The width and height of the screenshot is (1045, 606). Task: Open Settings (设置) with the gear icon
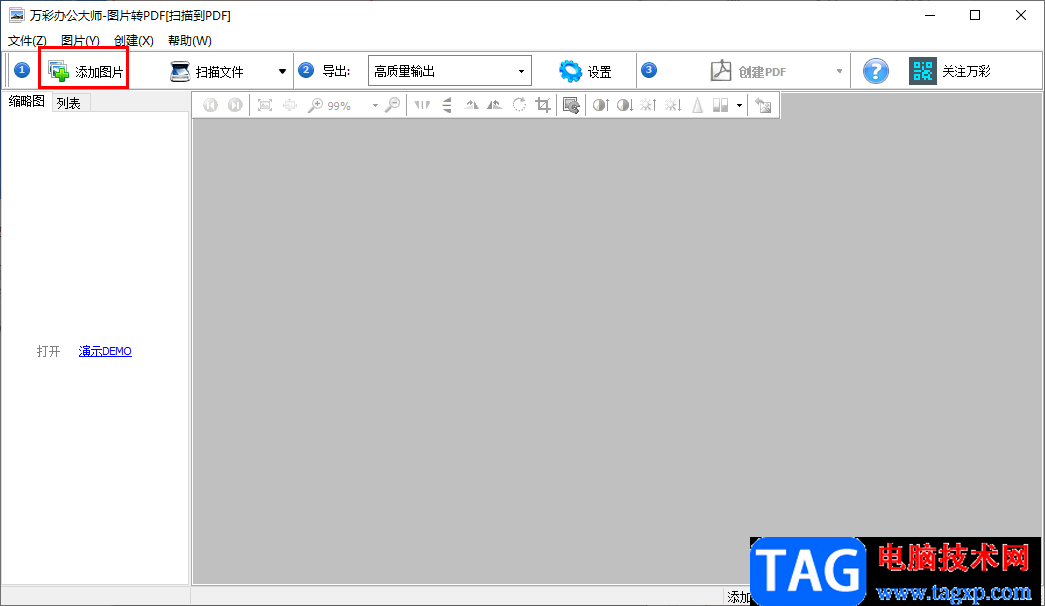coord(585,71)
